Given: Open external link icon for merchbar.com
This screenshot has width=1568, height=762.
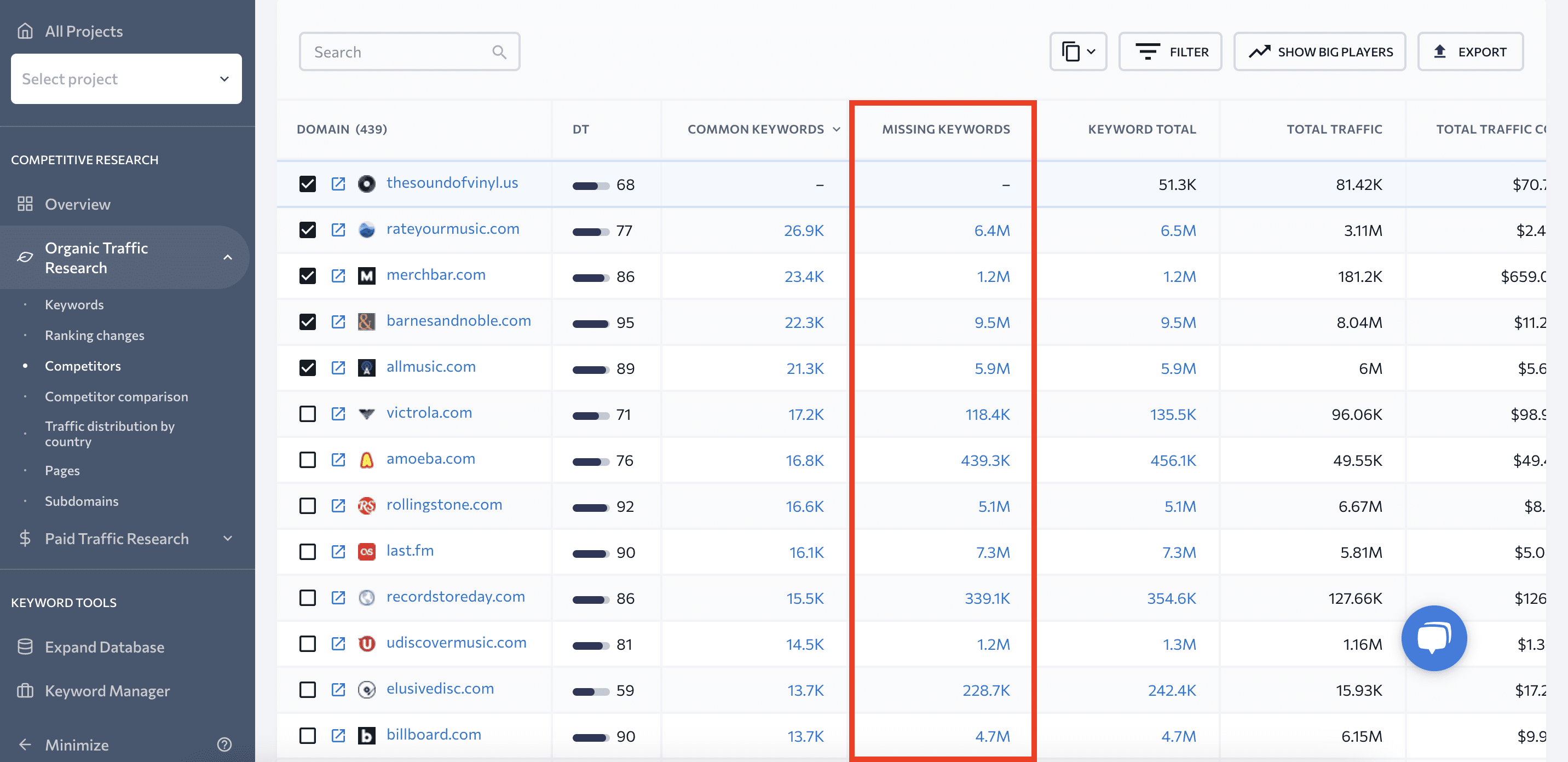Looking at the screenshot, I should click(338, 276).
